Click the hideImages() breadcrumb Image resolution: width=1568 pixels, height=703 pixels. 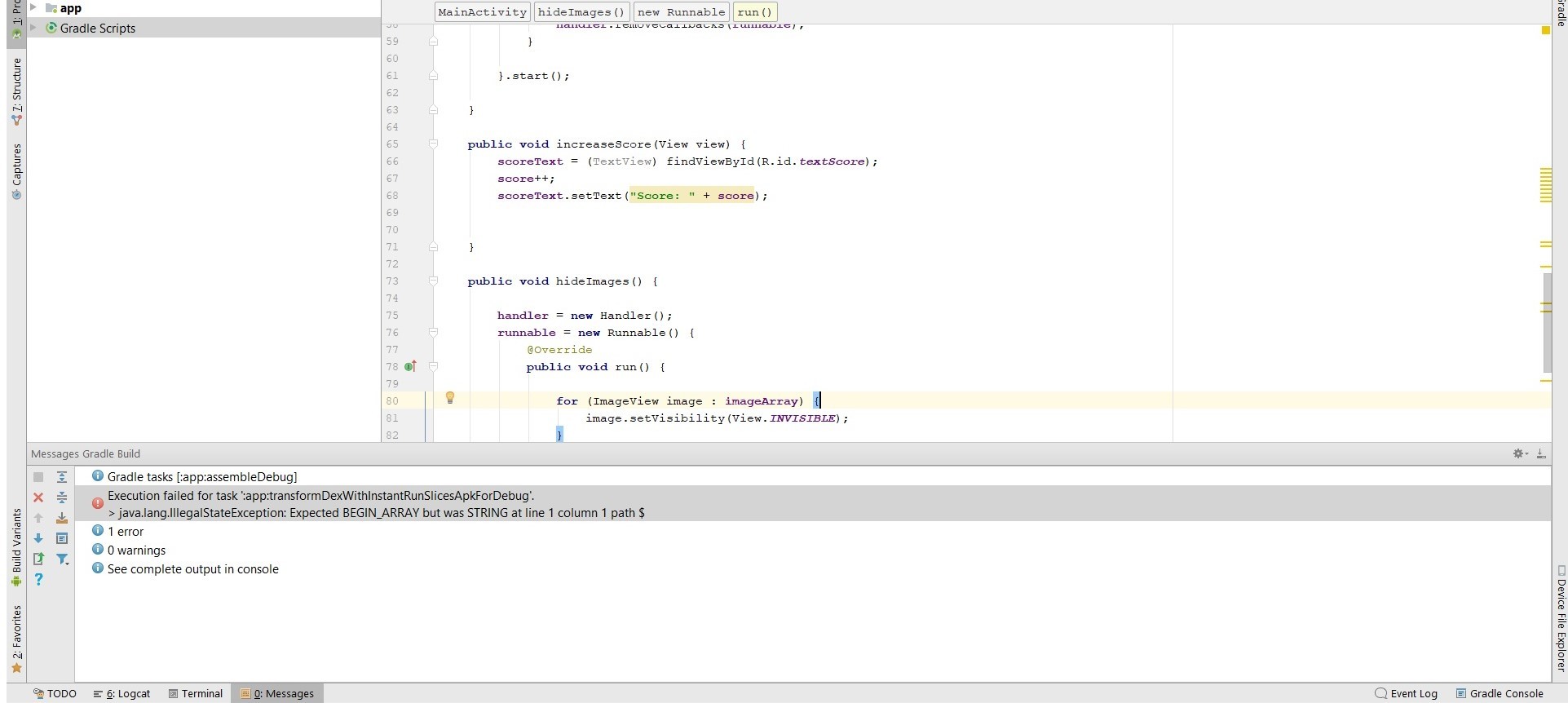click(581, 12)
